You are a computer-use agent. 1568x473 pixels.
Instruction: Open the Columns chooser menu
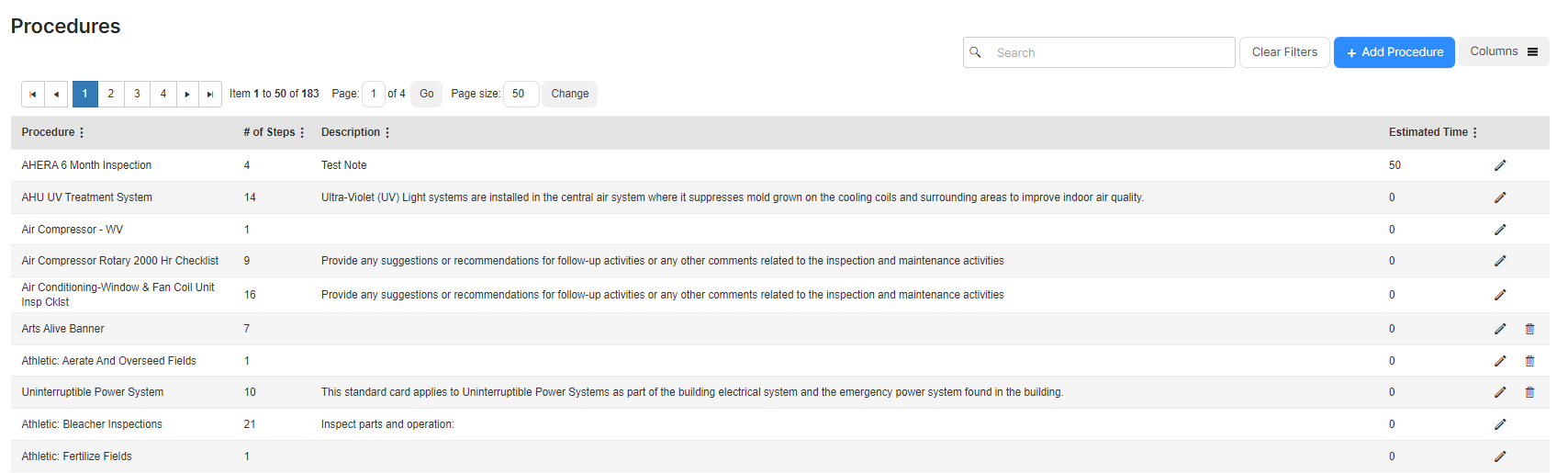click(1504, 51)
